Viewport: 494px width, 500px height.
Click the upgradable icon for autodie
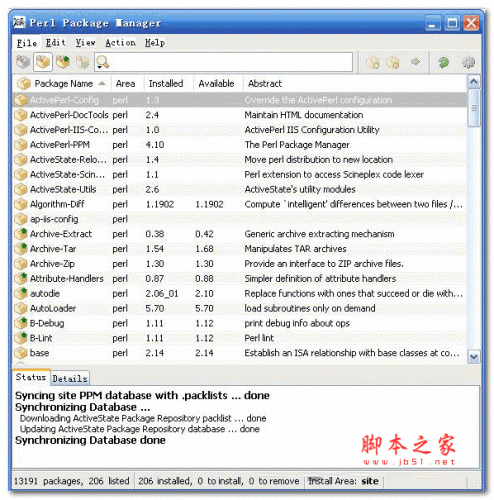[x=21, y=293]
